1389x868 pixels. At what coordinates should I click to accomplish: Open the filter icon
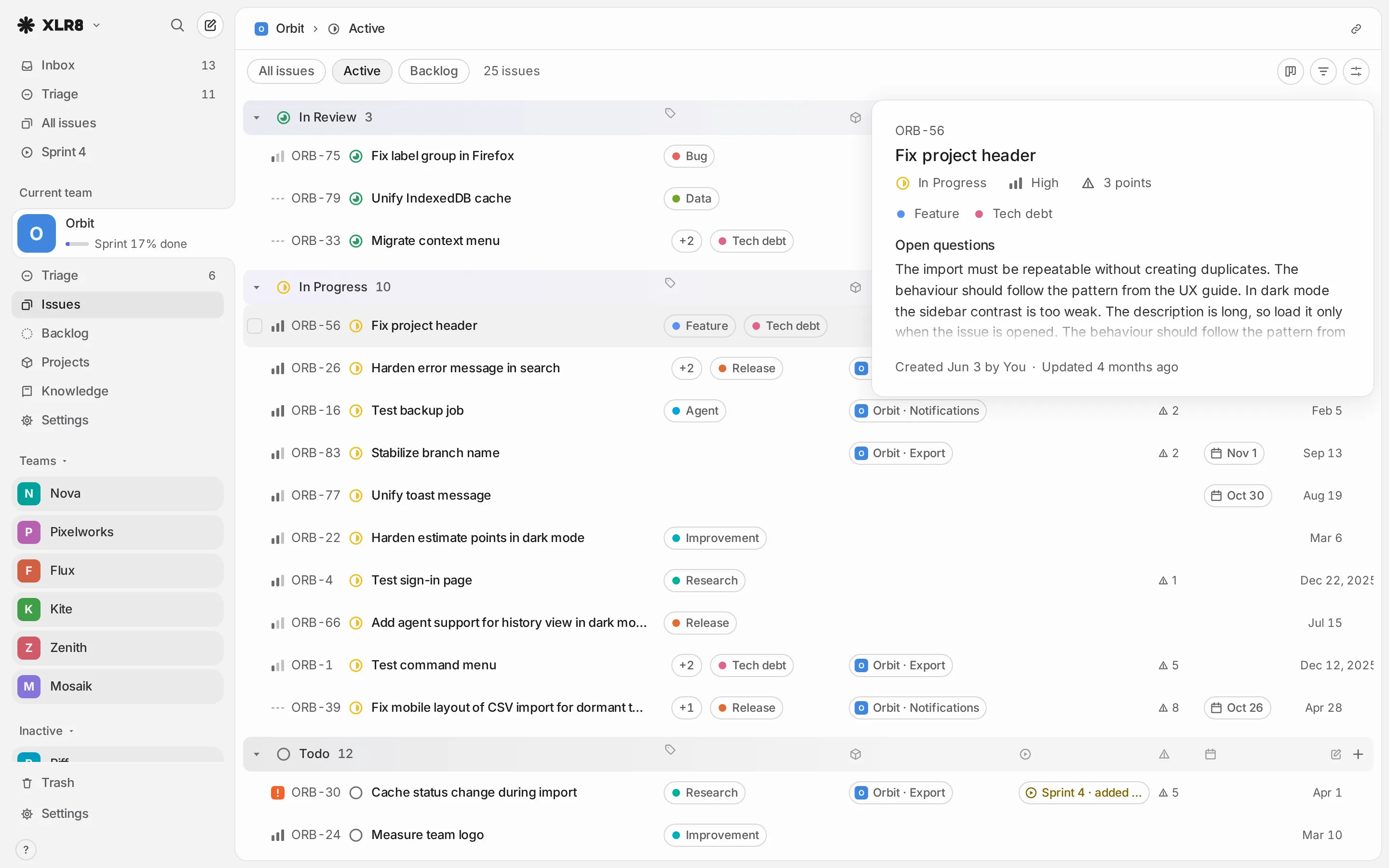pos(1323,71)
